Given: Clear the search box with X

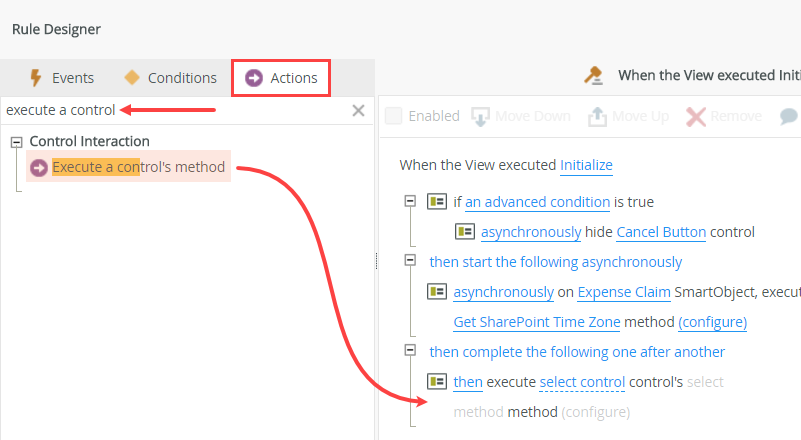Looking at the screenshot, I should tap(358, 110).
